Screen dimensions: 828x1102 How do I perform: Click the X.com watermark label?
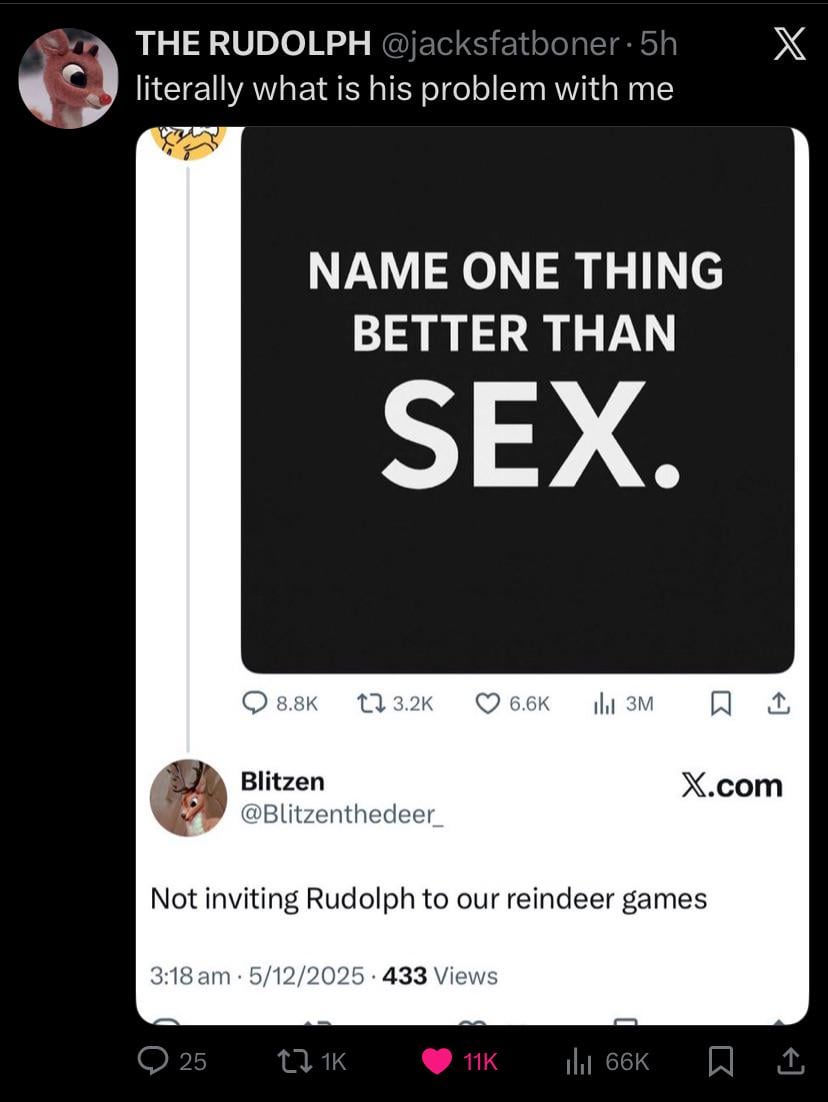(732, 786)
